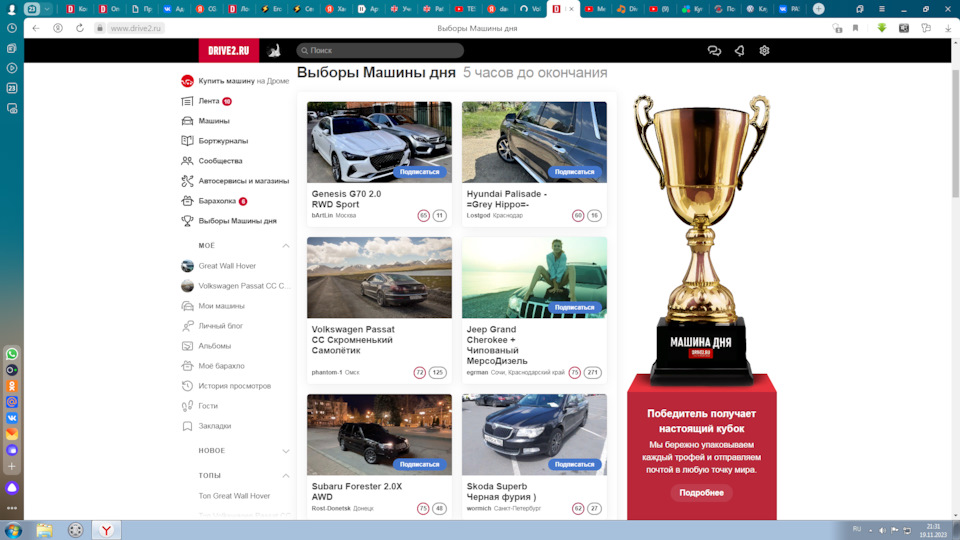Click the 65 rating counter on Genesis card
The height and width of the screenshot is (540, 960).
click(x=423, y=216)
